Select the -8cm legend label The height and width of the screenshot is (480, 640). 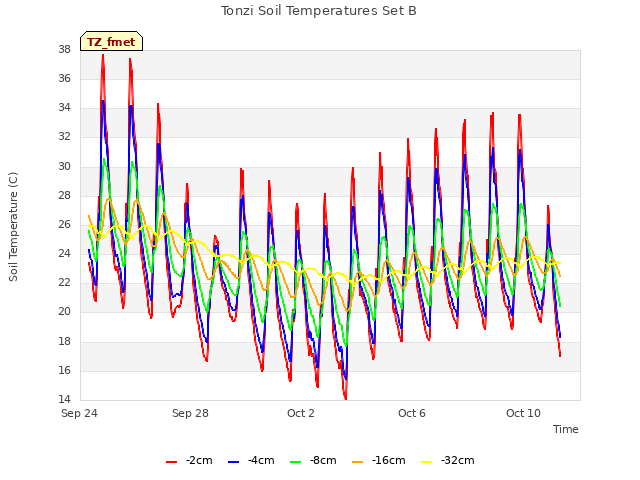(323, 460)
